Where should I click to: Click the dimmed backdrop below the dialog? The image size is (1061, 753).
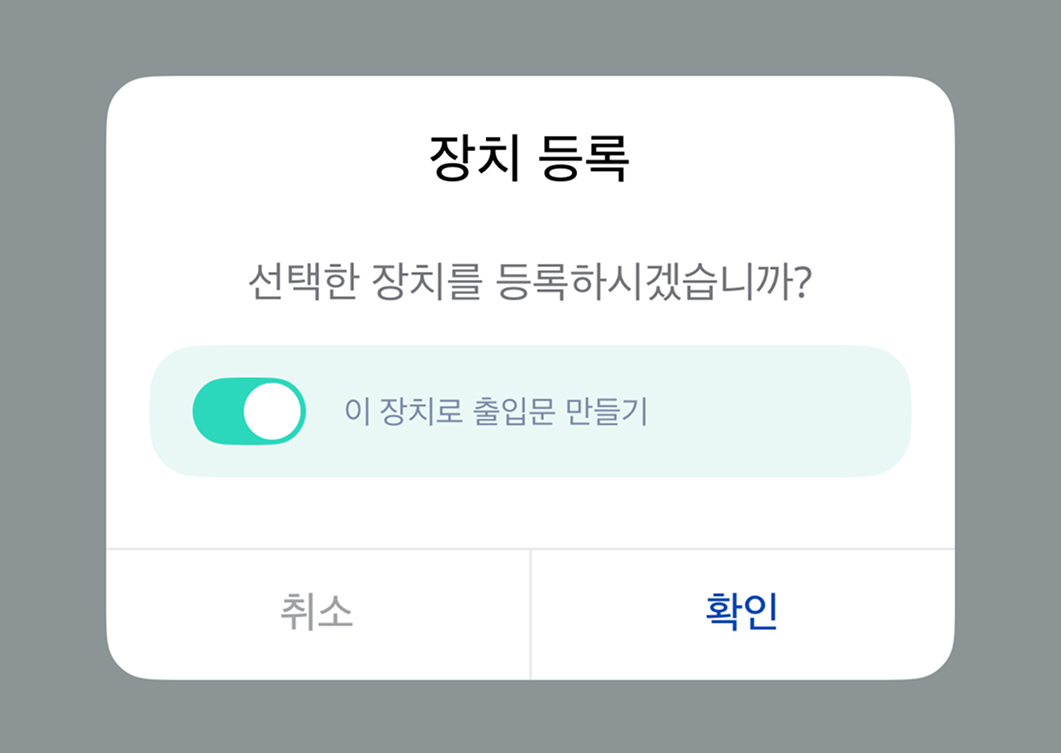coord(530,718)
